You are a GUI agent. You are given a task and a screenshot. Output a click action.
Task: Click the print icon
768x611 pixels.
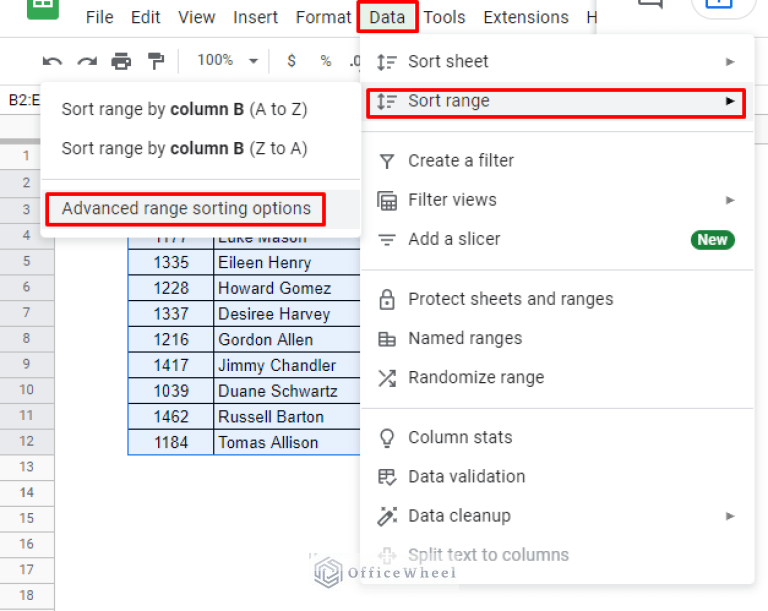[x=121, y=61]
